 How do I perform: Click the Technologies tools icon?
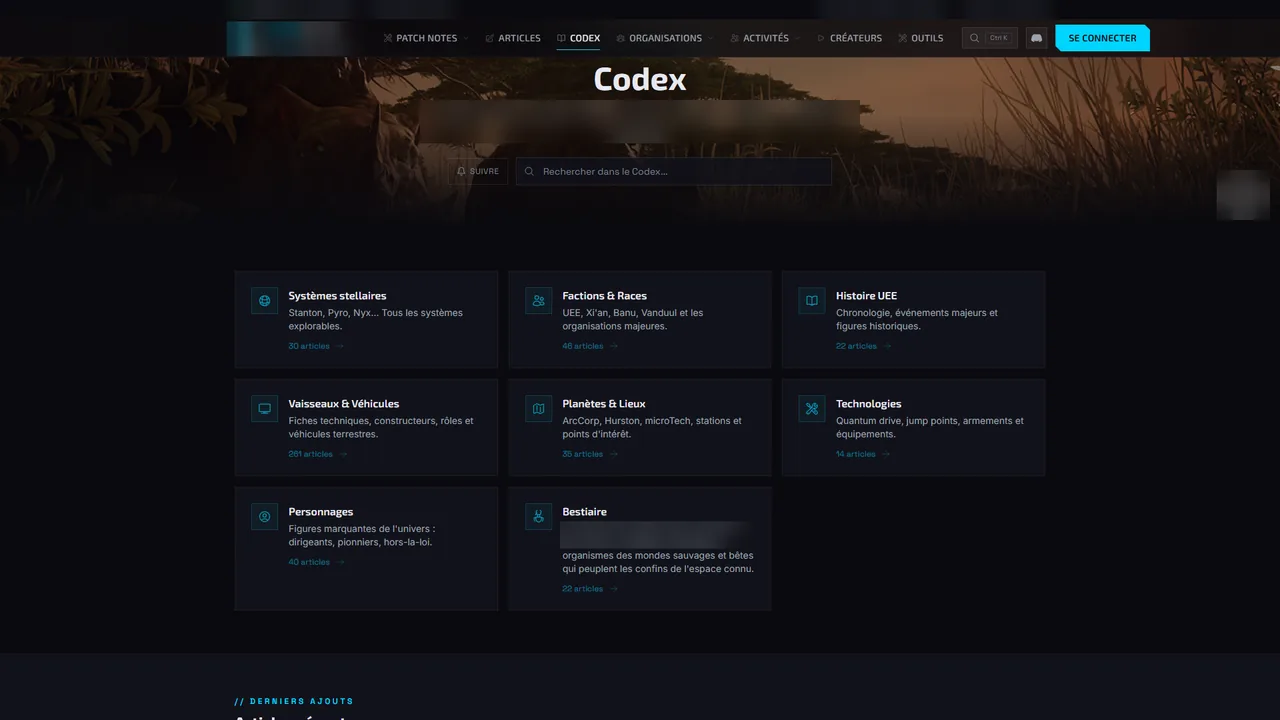812,408
